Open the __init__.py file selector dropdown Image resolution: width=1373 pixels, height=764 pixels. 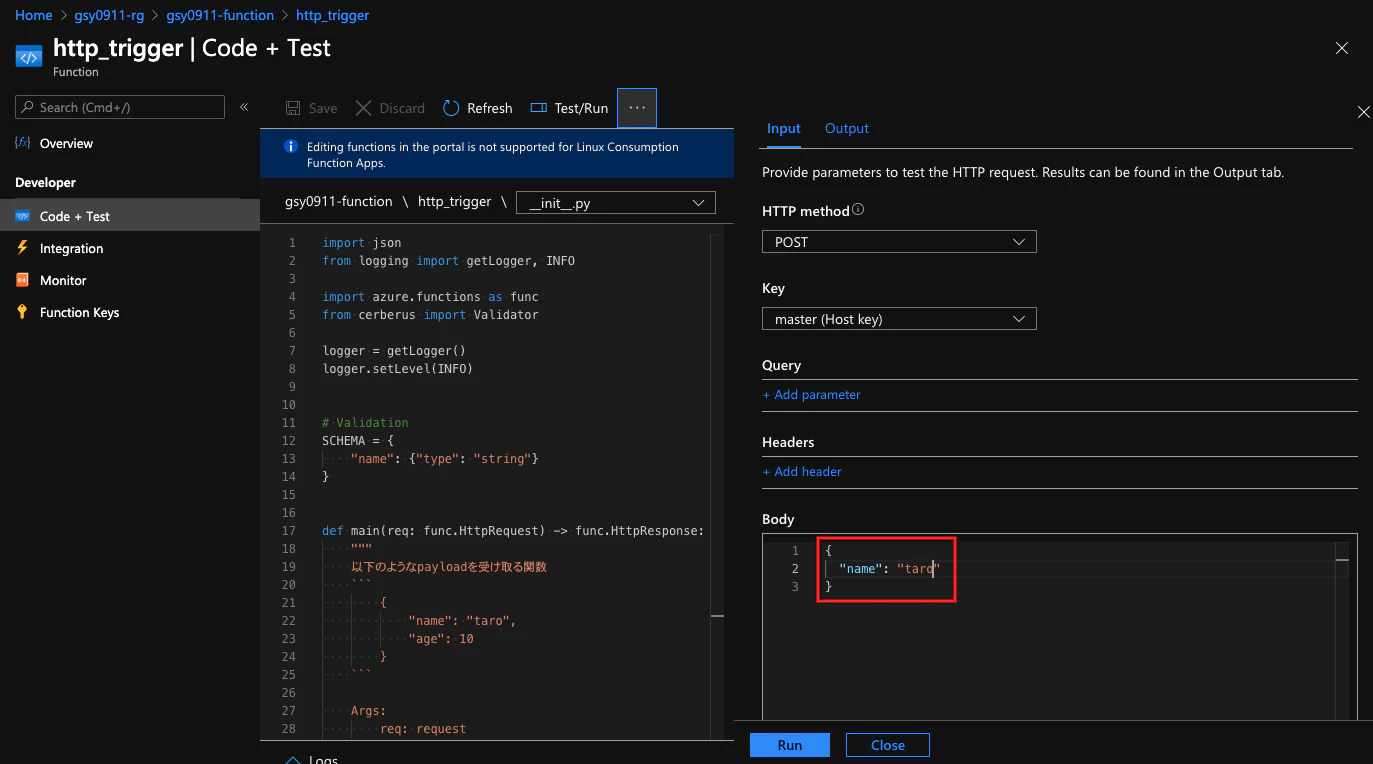click(x=616, y=203)
